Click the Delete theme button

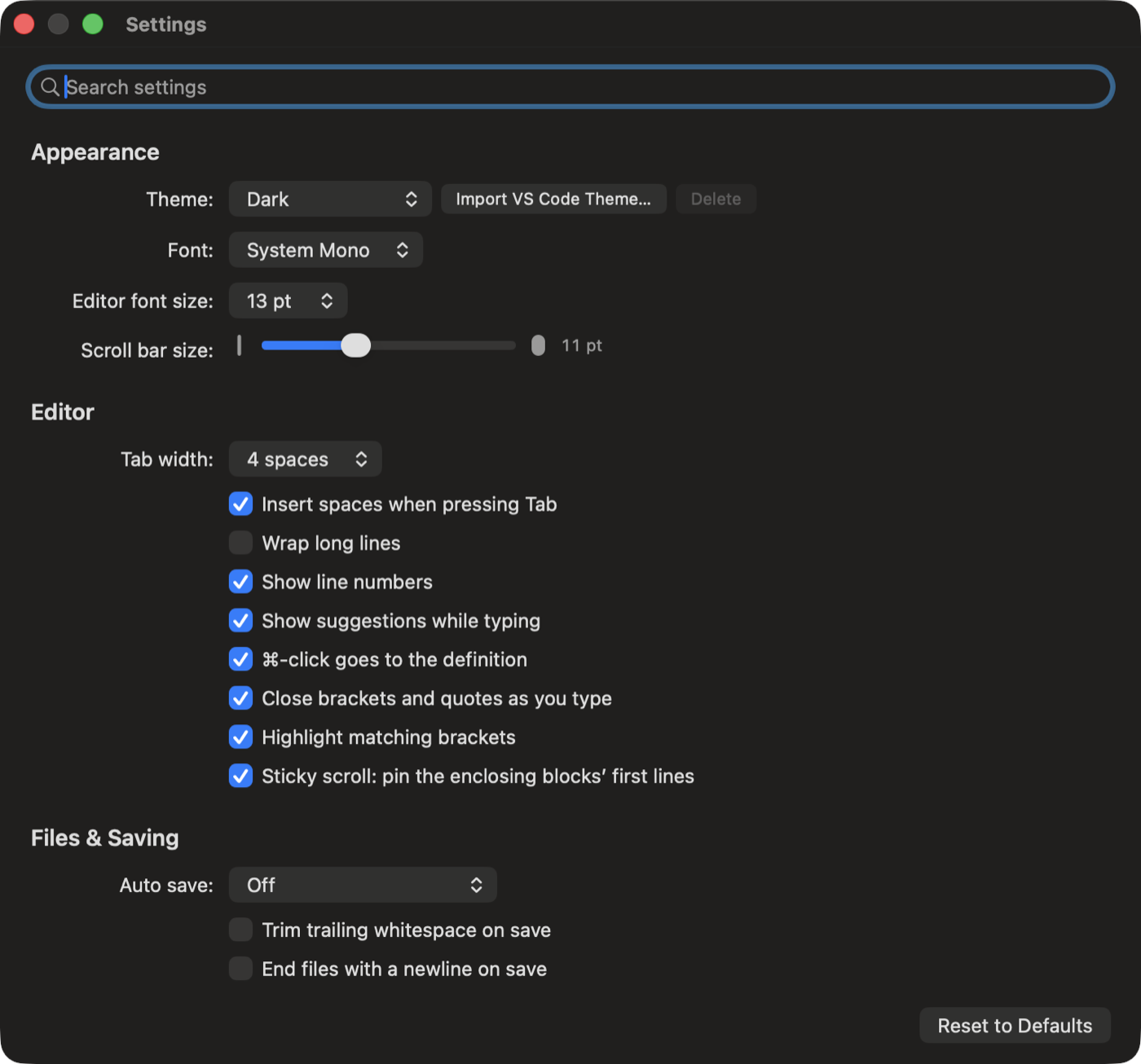716,199
